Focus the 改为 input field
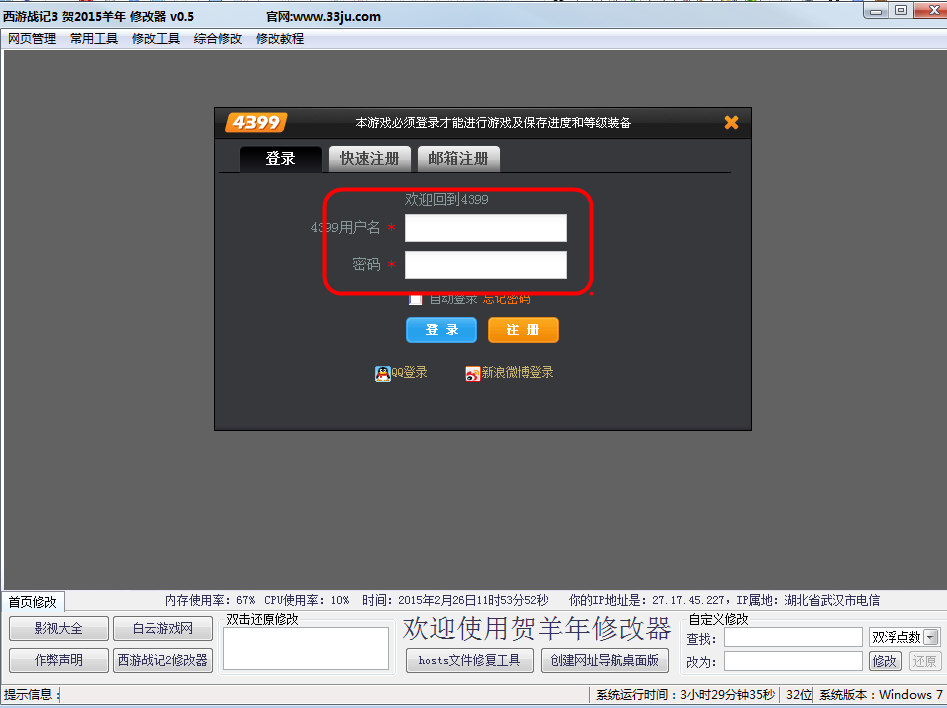Screen dimensions: 947x708 click(793, 661)
